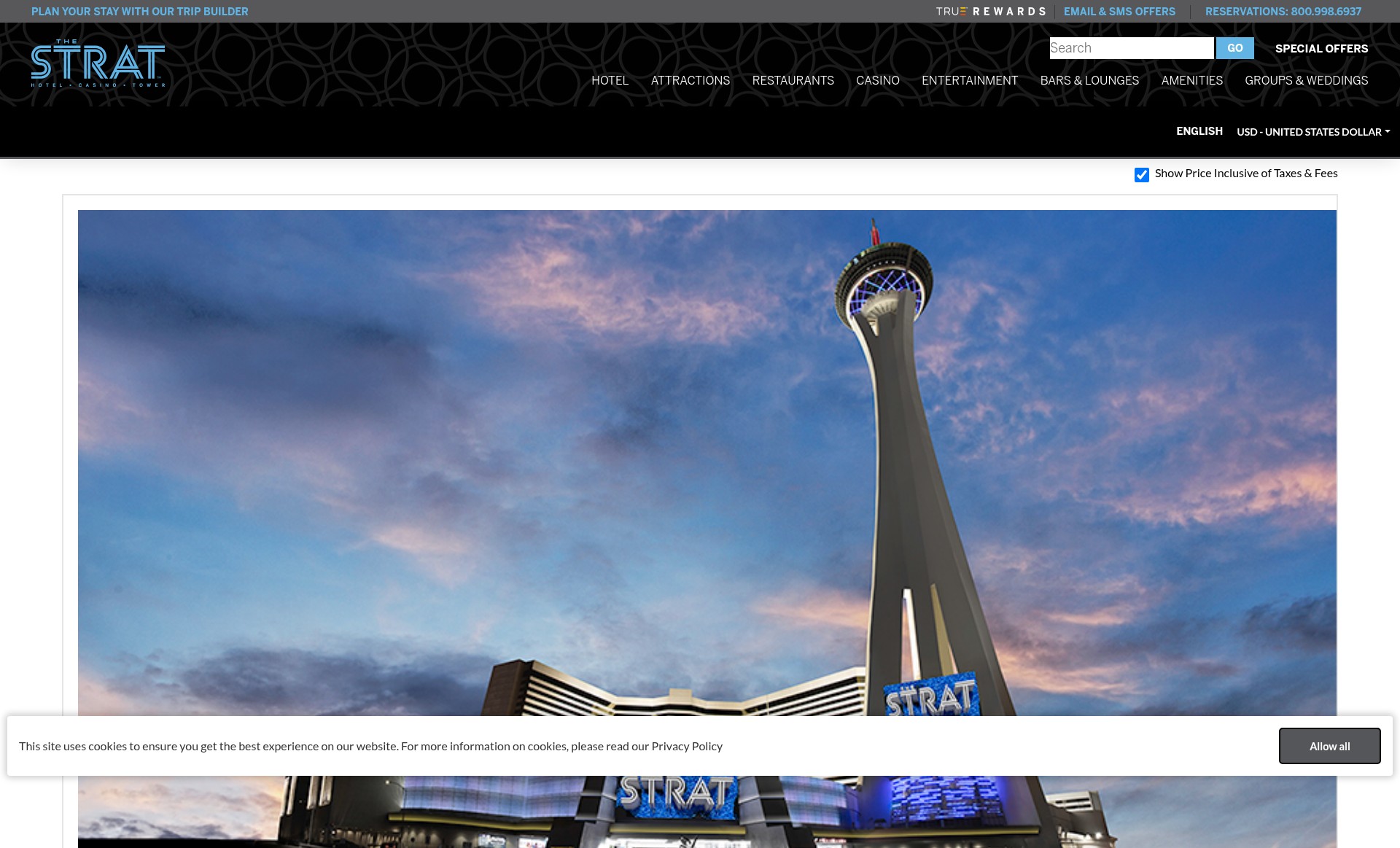1400x848 pixels.
Task: Uncheck Show Price Inclusive of Taxes & Fees
Action: (1142, 175)
